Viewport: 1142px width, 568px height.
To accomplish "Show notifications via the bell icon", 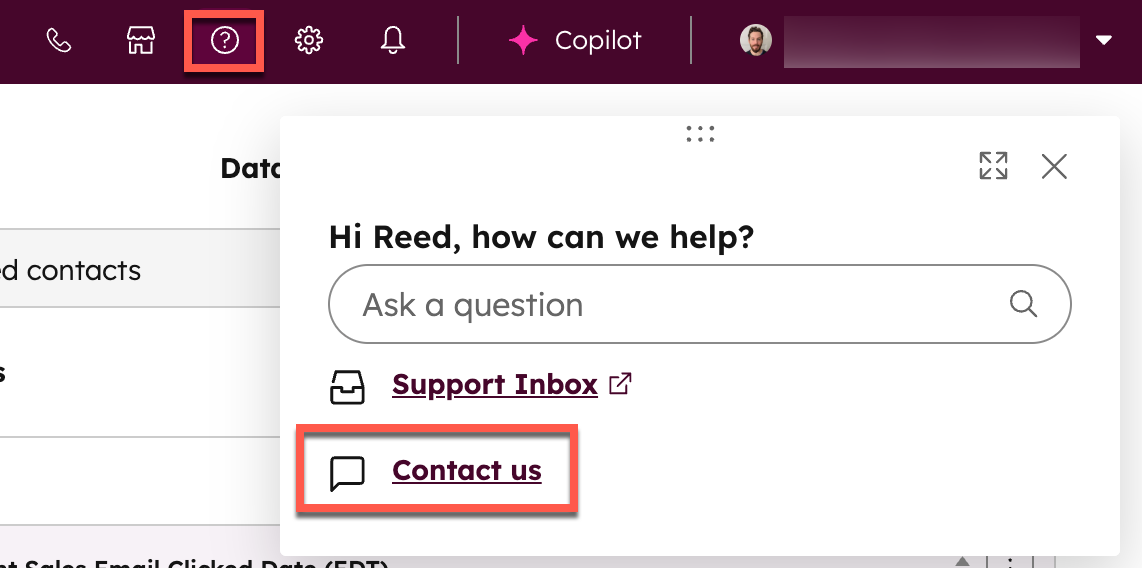I will click(x=393, y=41).
